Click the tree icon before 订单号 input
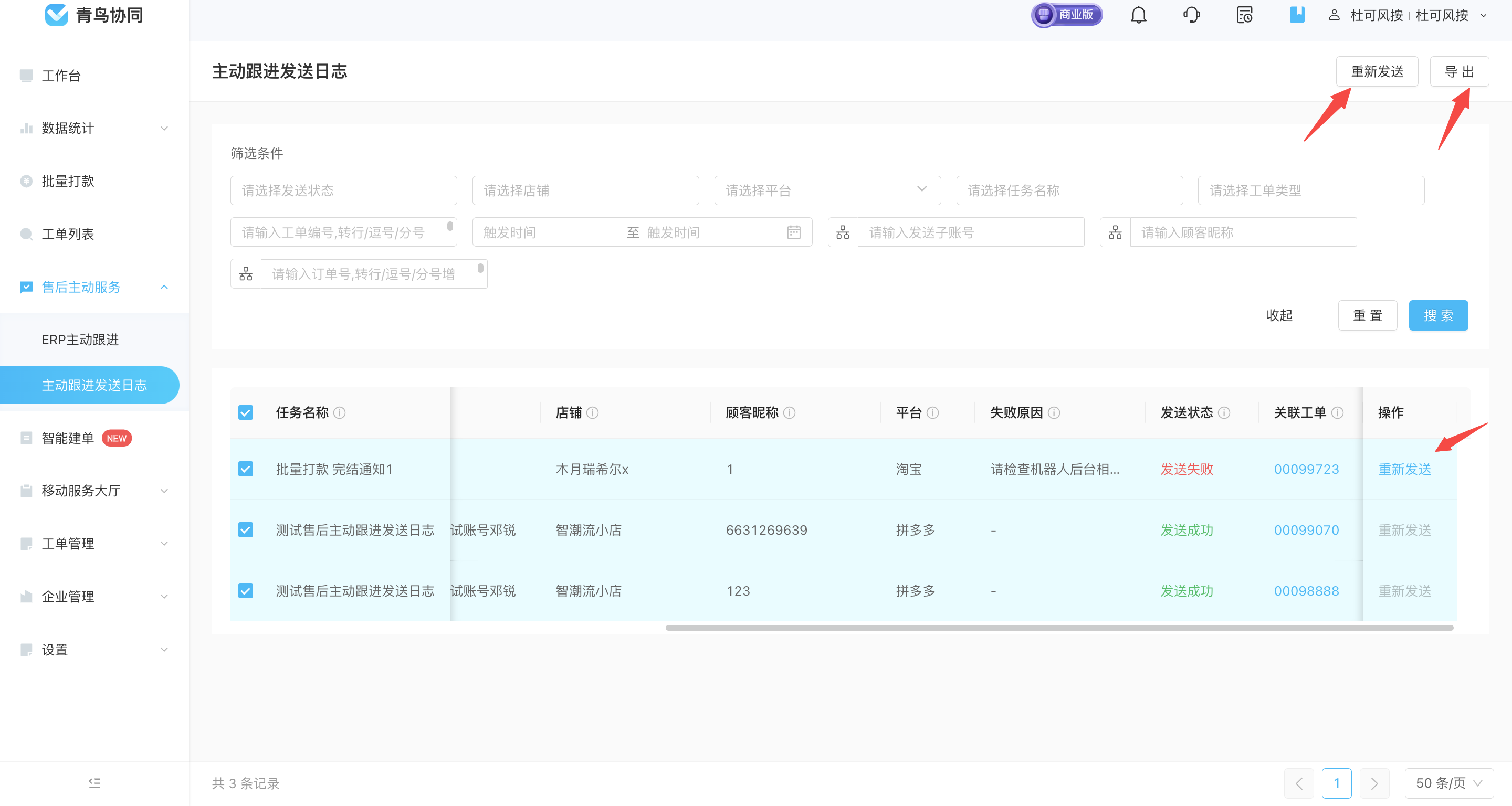 point(246,274)
